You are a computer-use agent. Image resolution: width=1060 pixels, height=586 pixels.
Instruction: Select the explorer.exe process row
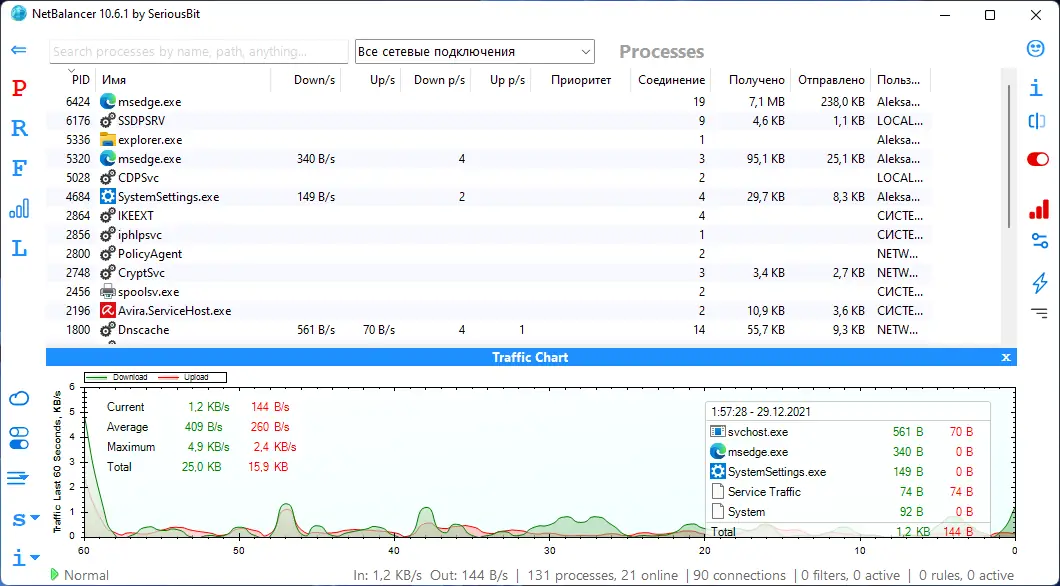(489, 140)
